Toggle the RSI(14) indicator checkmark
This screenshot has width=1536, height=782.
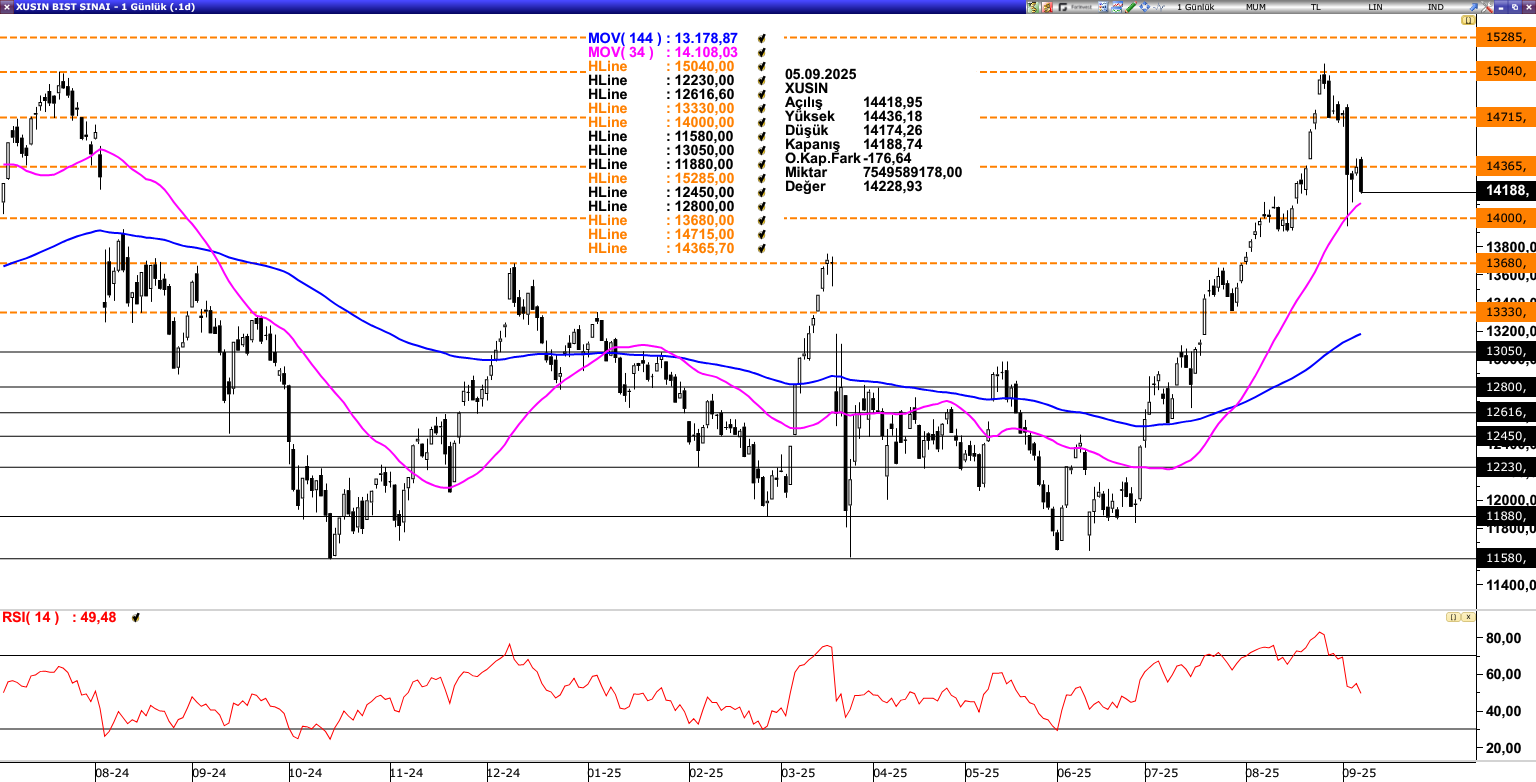(136, 618)
